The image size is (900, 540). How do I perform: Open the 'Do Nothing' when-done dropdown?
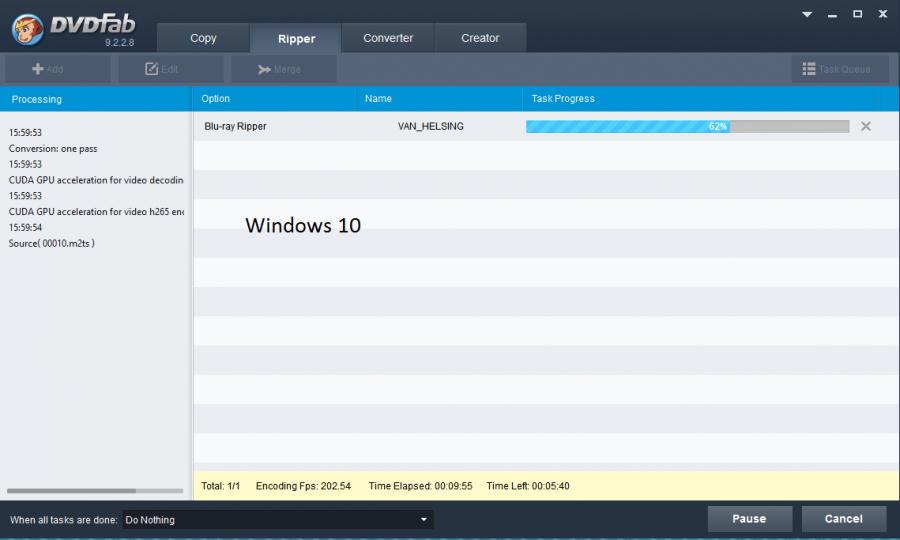(x=278, y=520)
